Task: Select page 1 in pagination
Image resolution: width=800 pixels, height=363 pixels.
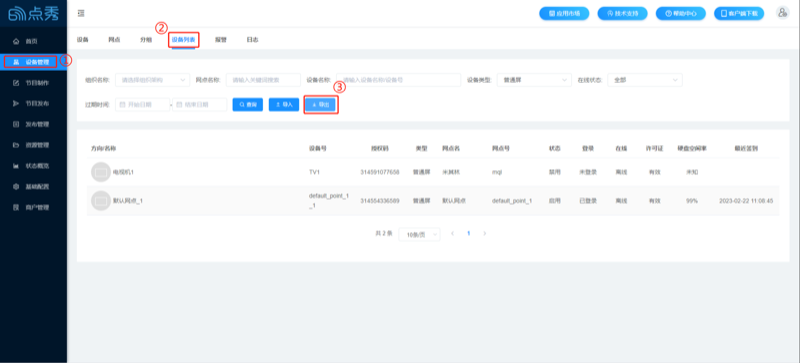Action: tap(468, 233)
